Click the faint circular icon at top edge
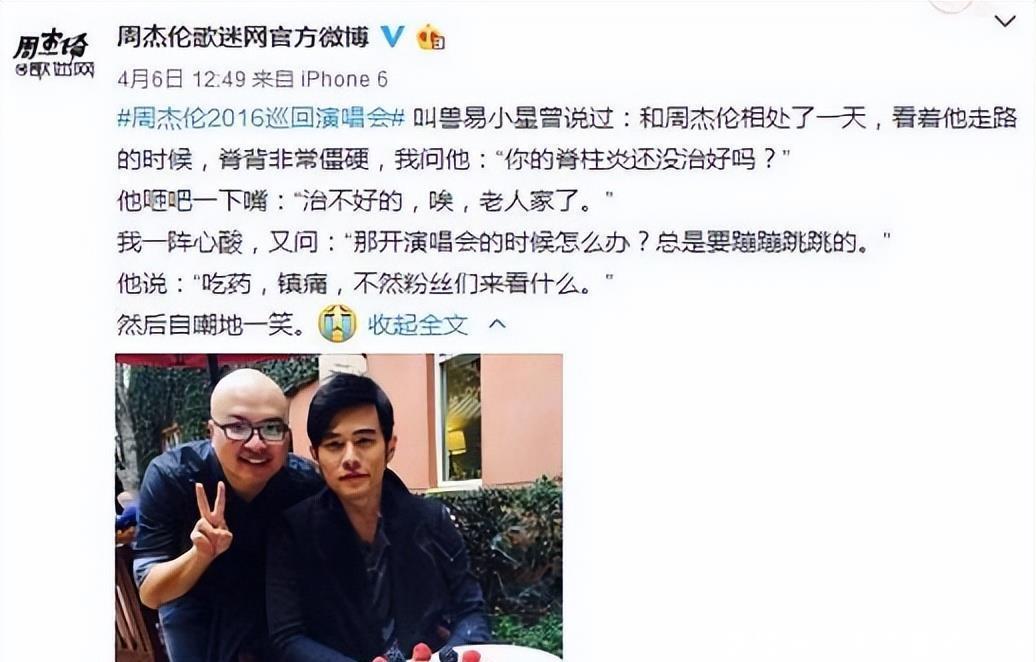 (x=949, y=5)
